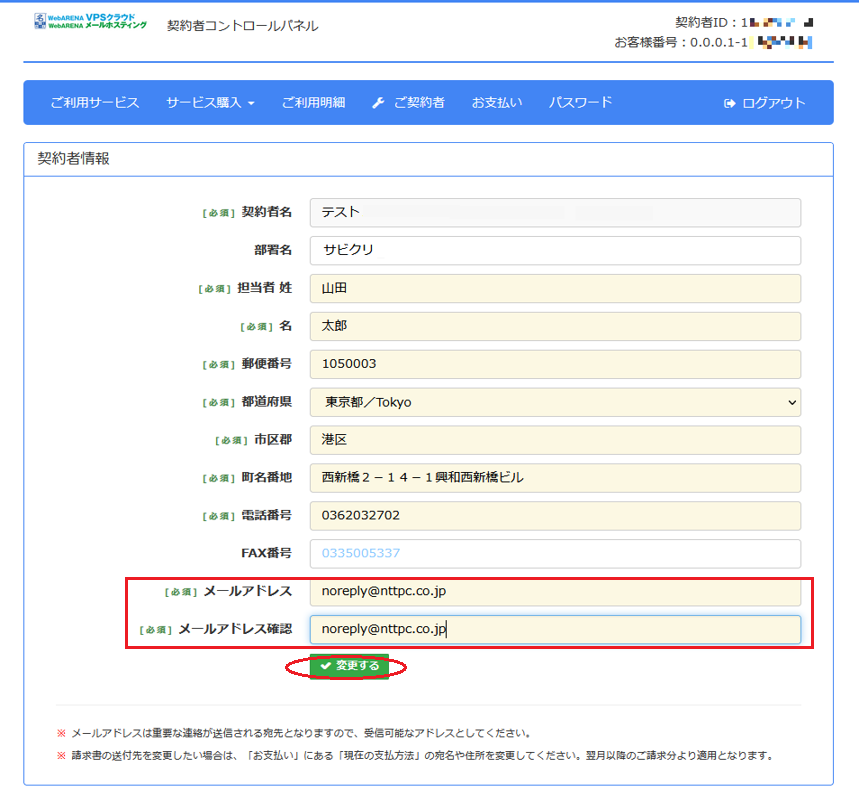Viewport: 859px width, 789px height.
Task: Click the 契約者コントロールパネル title text
Action: 242,26
